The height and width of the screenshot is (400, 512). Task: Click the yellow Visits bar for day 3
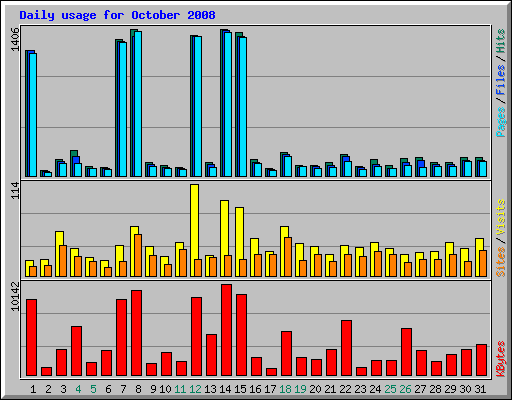coord(59,254)
